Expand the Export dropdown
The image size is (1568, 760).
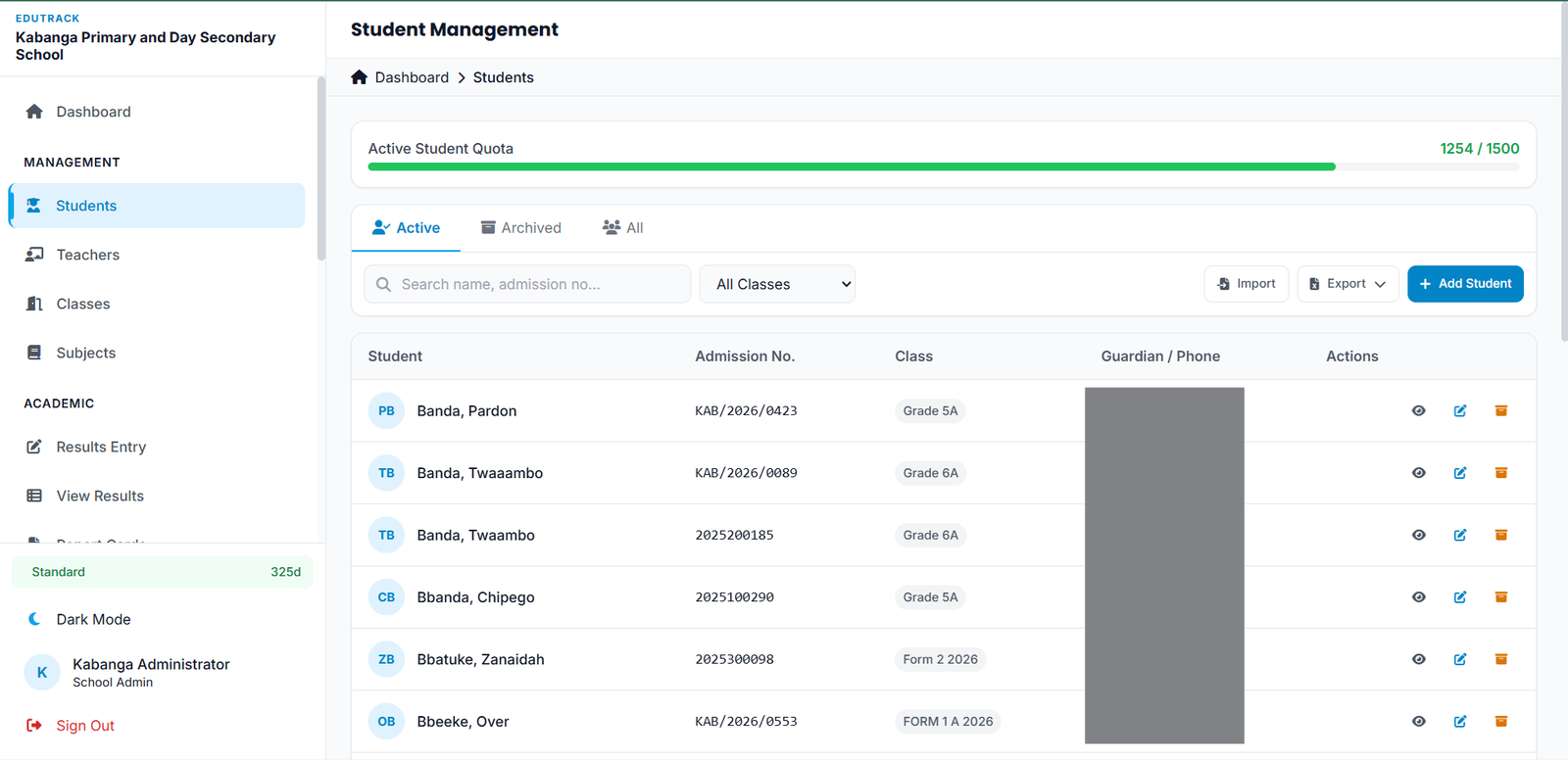click(1347, 284)
